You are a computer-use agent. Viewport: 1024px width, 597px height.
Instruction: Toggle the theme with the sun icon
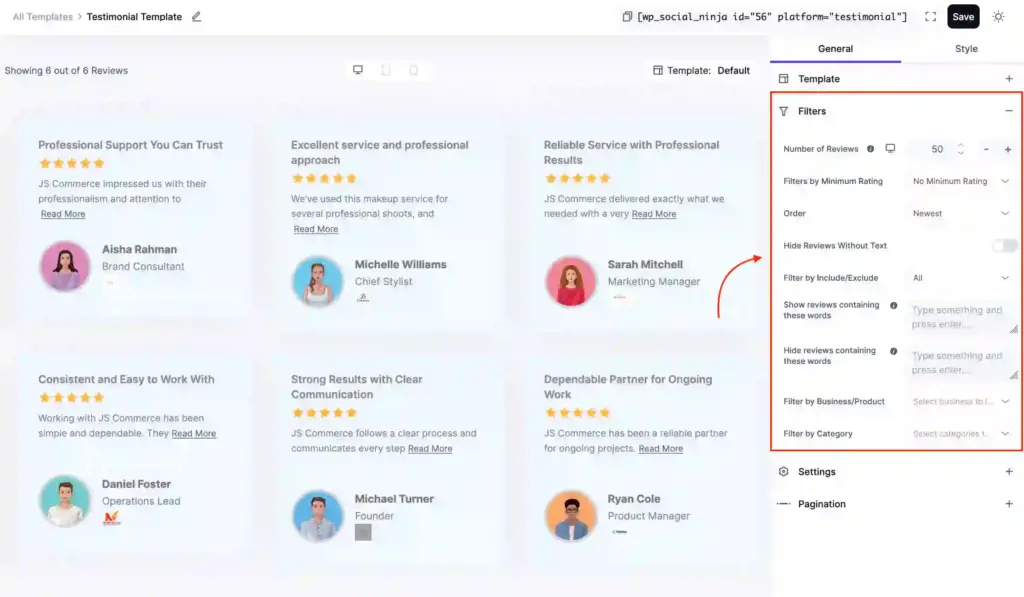pos(997,16)
